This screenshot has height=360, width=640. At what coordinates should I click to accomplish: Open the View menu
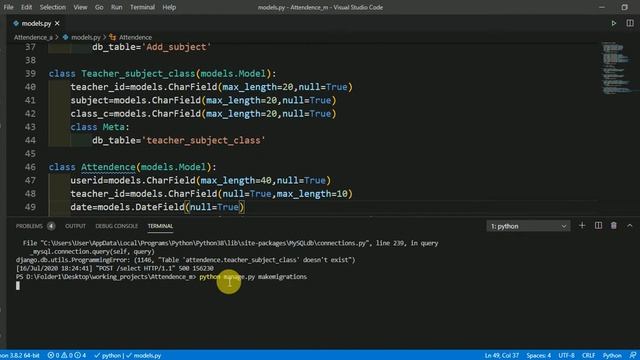80,7
